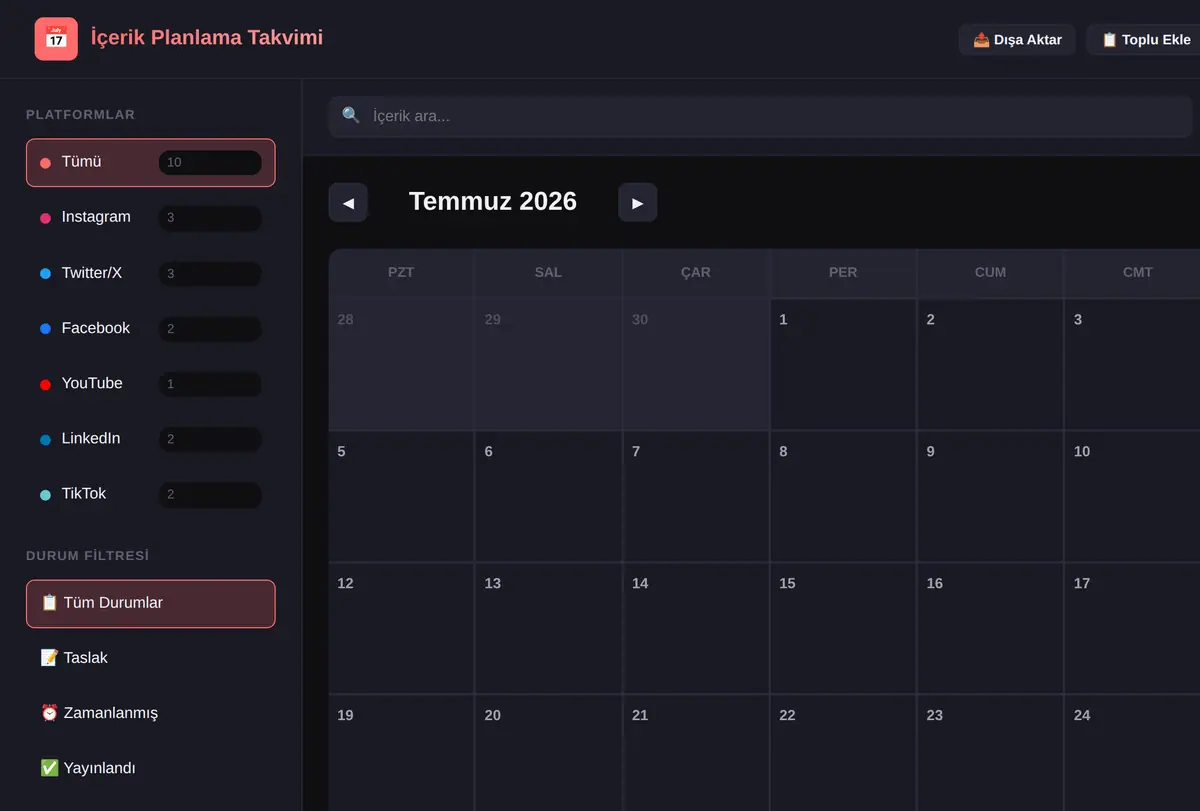
Task: Click the PER weekday header
Action: [x=843, y=273]
